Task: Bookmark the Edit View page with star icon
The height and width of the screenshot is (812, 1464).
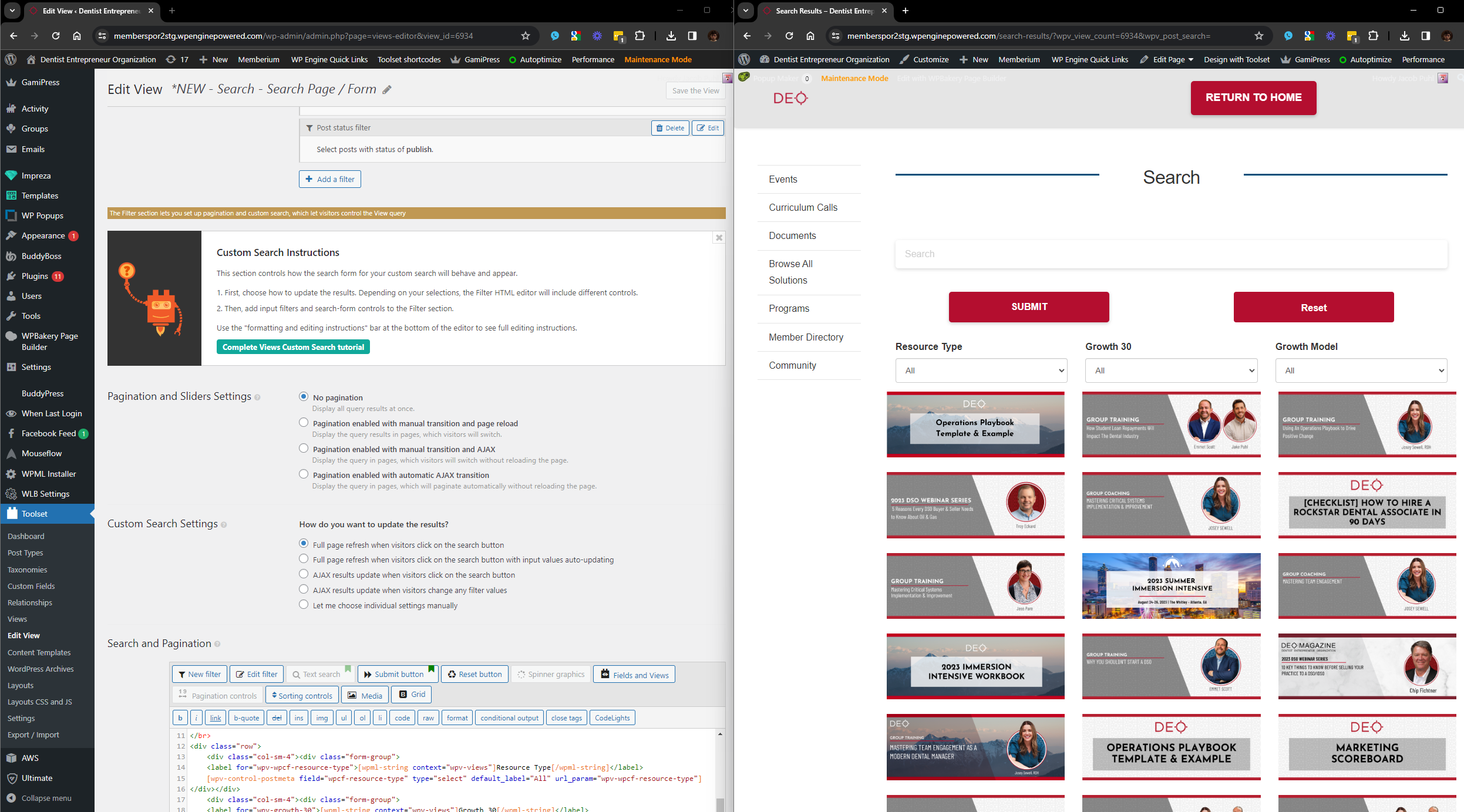Action: pyautogui.click(x=526, y=36)
